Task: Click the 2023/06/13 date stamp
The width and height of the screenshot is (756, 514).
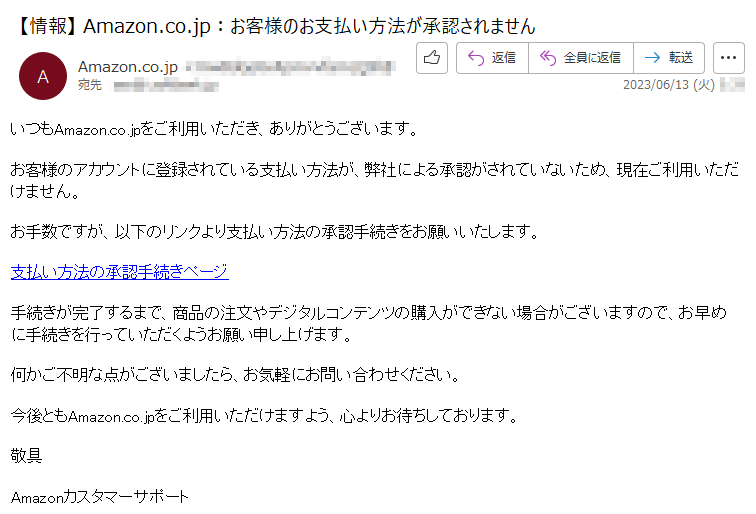Action: [x=669, y=85]
